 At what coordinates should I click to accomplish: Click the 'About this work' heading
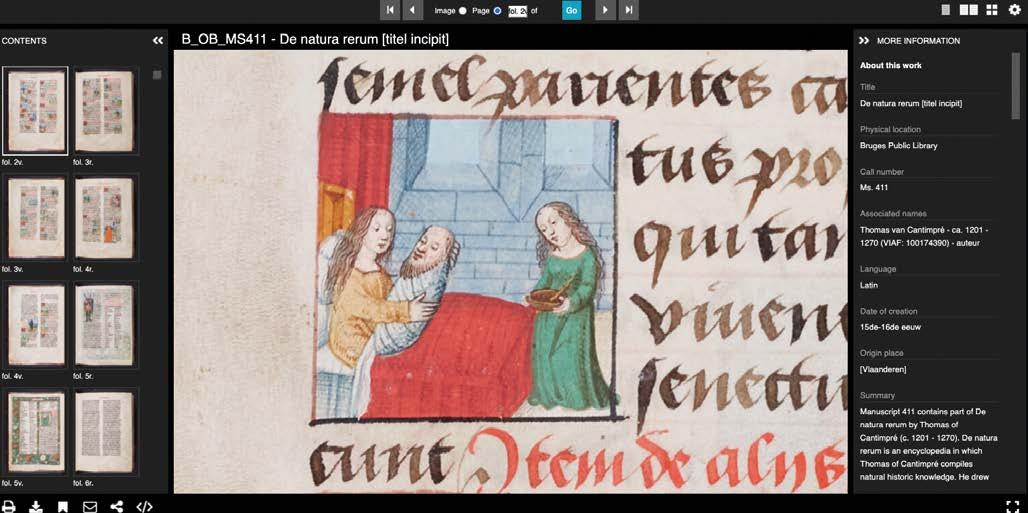(891, 66)
